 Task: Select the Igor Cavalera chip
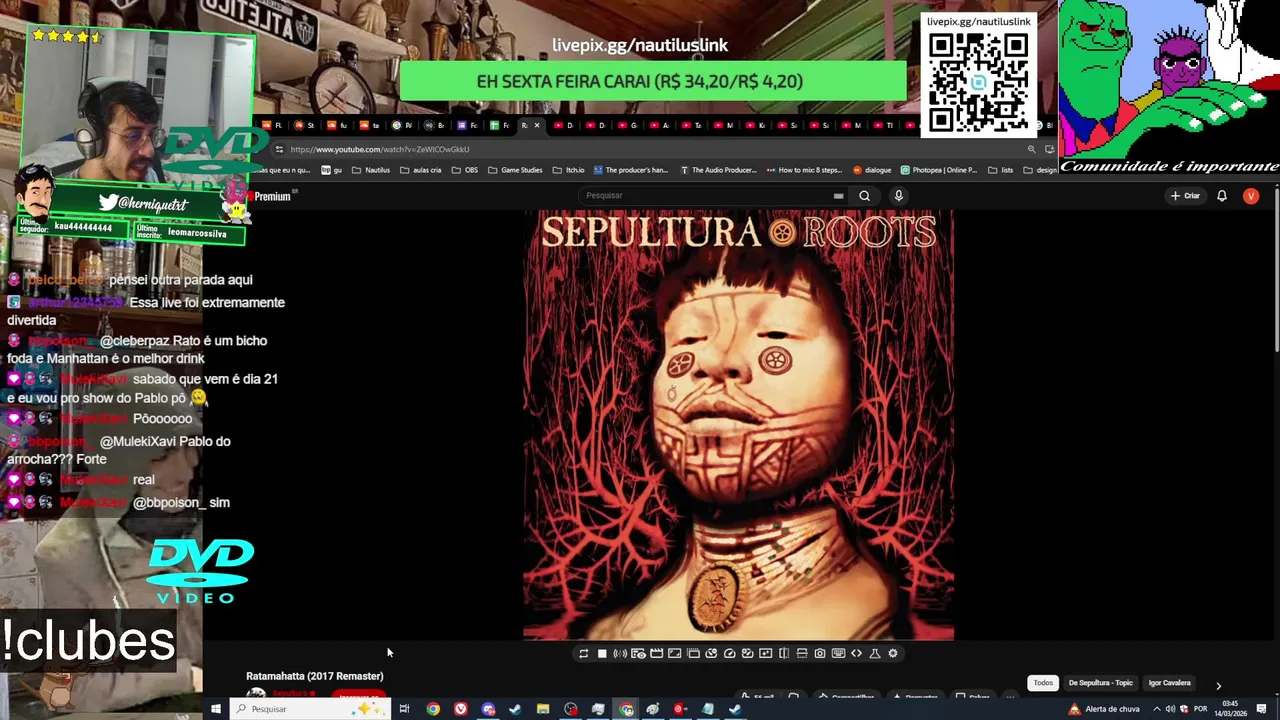coord(1169,683)
